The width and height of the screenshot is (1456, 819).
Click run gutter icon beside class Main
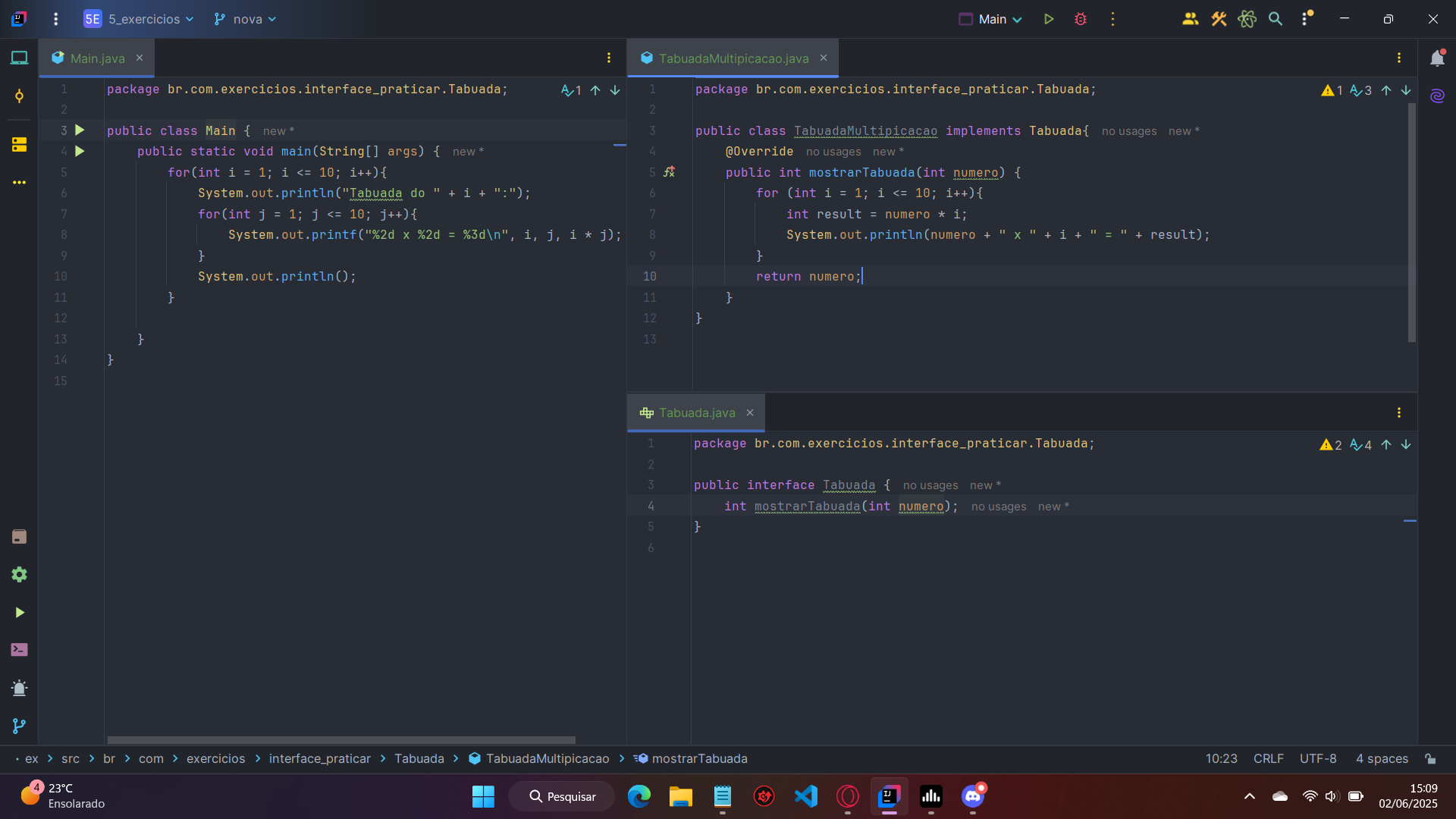point(80,130)
